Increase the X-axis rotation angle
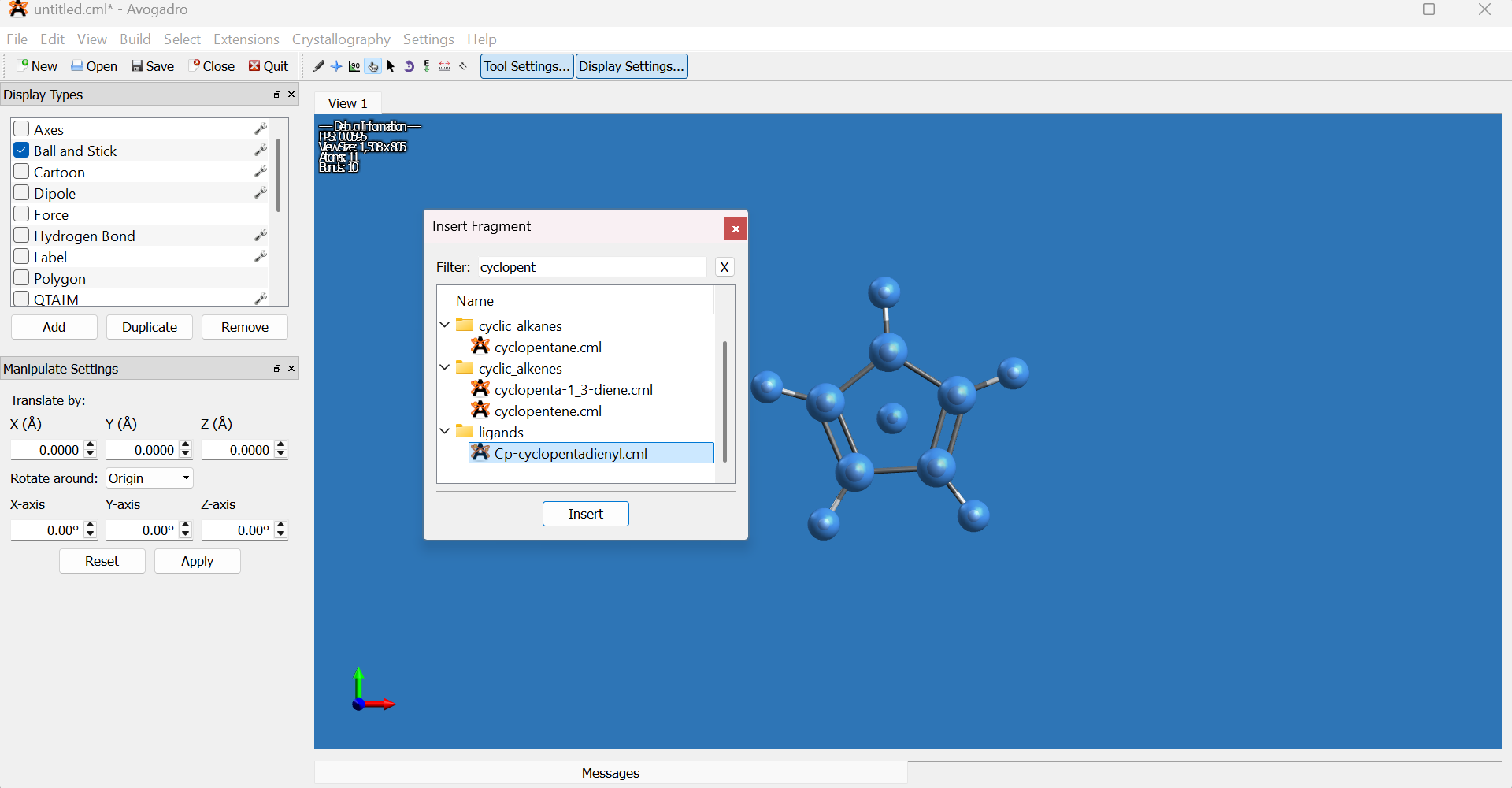The image size is (1512, 788). (x=91, y=526)
